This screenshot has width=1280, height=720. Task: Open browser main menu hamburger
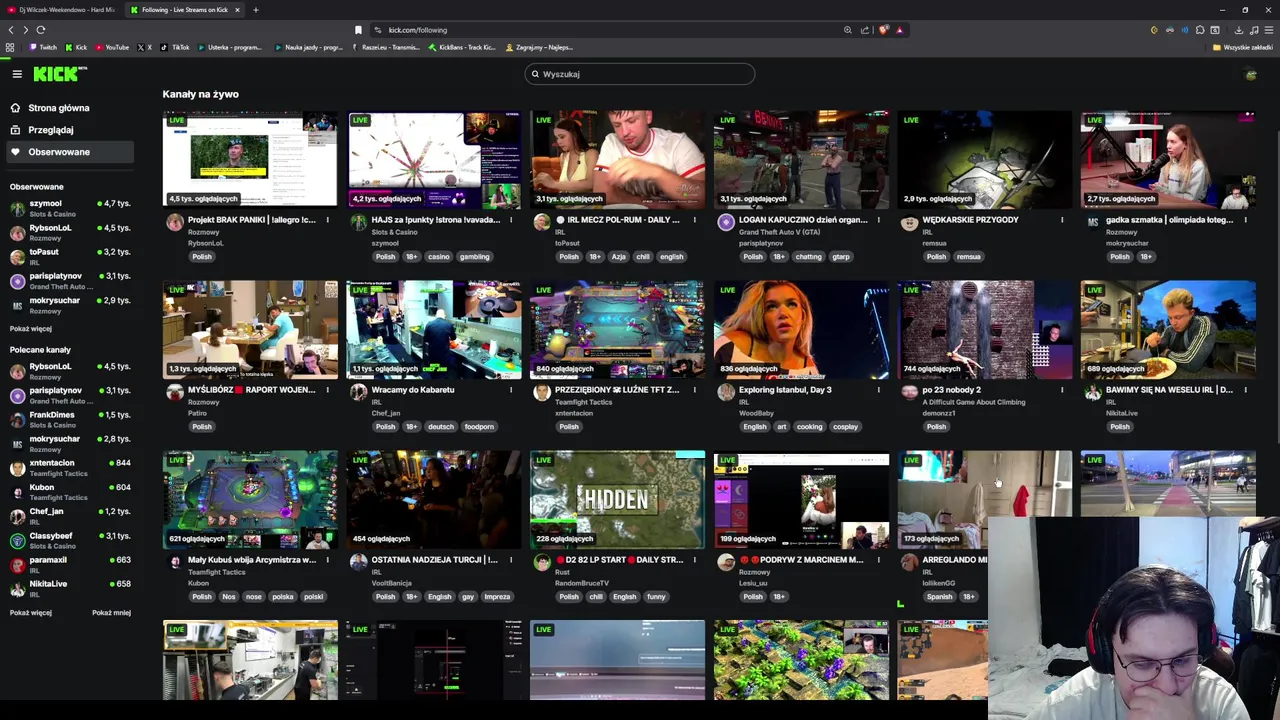click(1267, 30)
